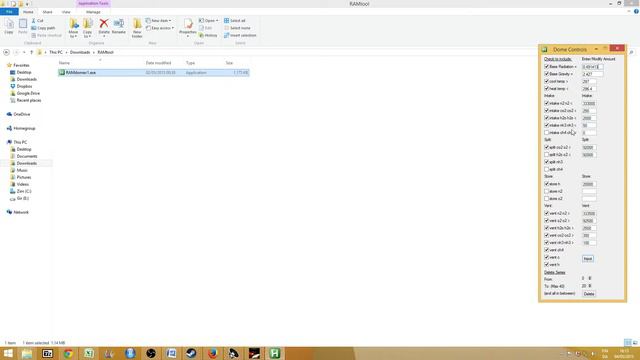The image size is (640, 360).
Task: Open the File menu
Action: click(x=9, y=12)
